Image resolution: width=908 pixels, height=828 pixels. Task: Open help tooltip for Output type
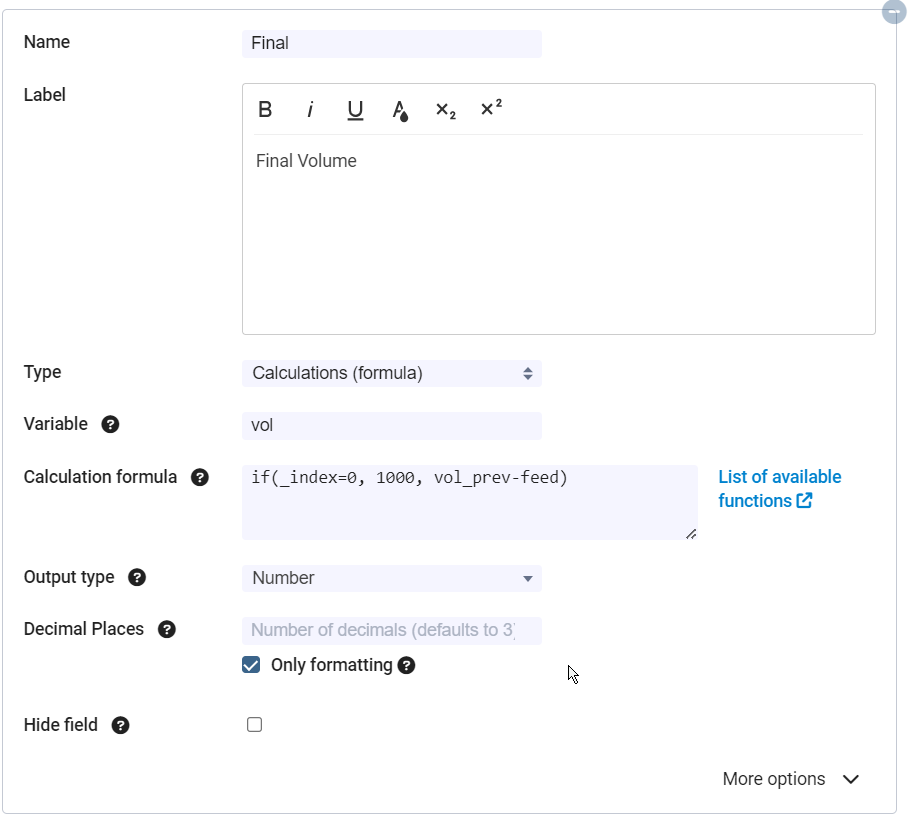tap(138, 577)
